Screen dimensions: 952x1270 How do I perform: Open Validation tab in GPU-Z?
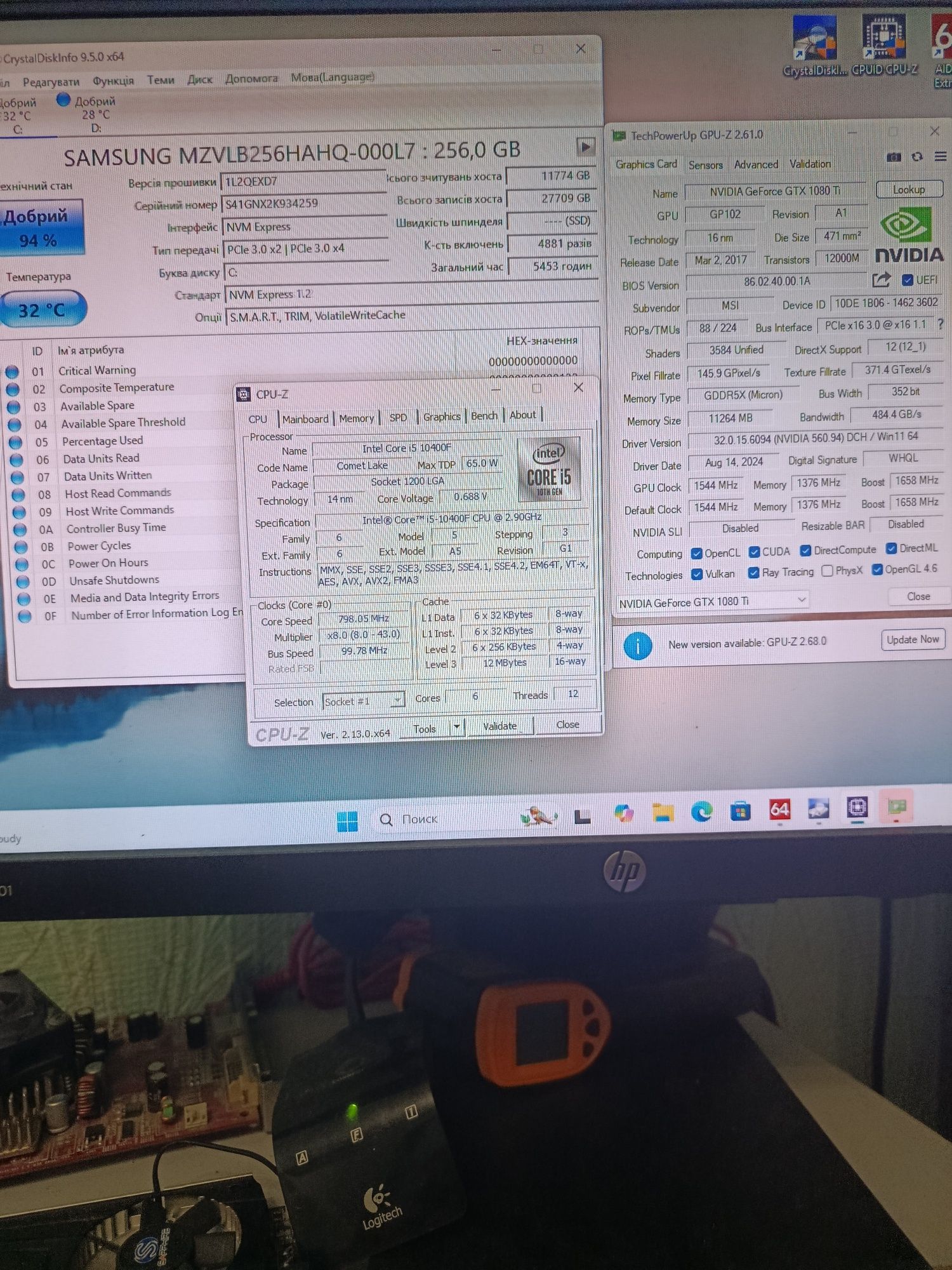click(x=810, y=164)
